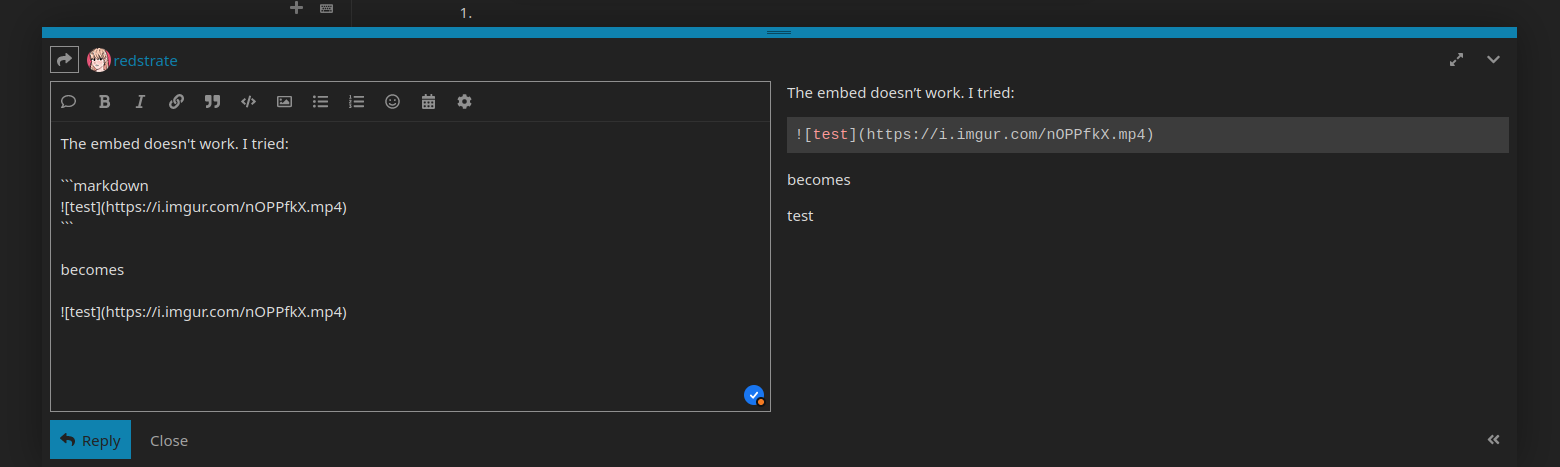Hide the preview pane with double chevron
1560x467 pixels.
coord(1493,439)
